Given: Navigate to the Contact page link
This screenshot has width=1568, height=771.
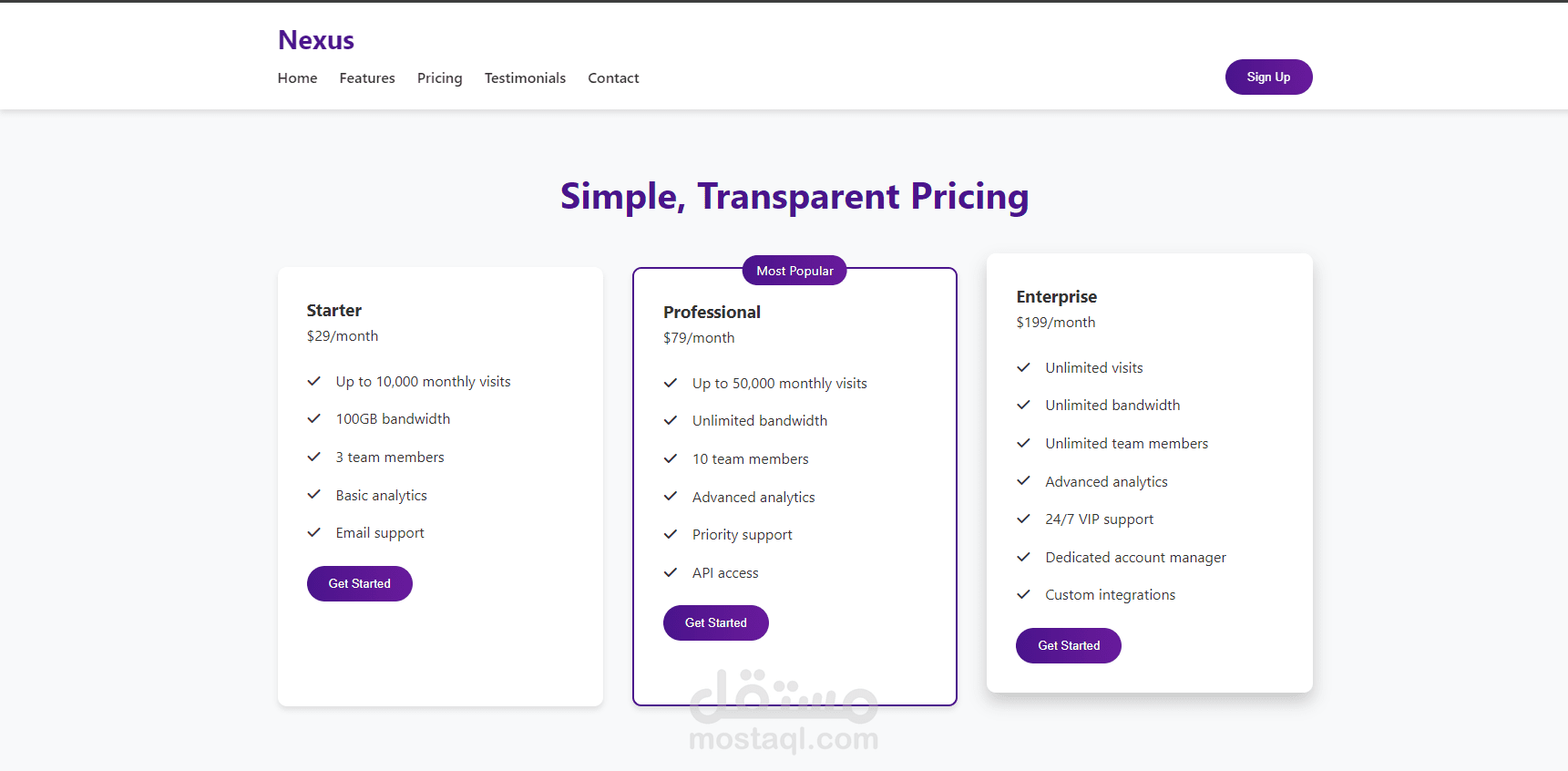Looking at the screenshot, I should [613, 78].
